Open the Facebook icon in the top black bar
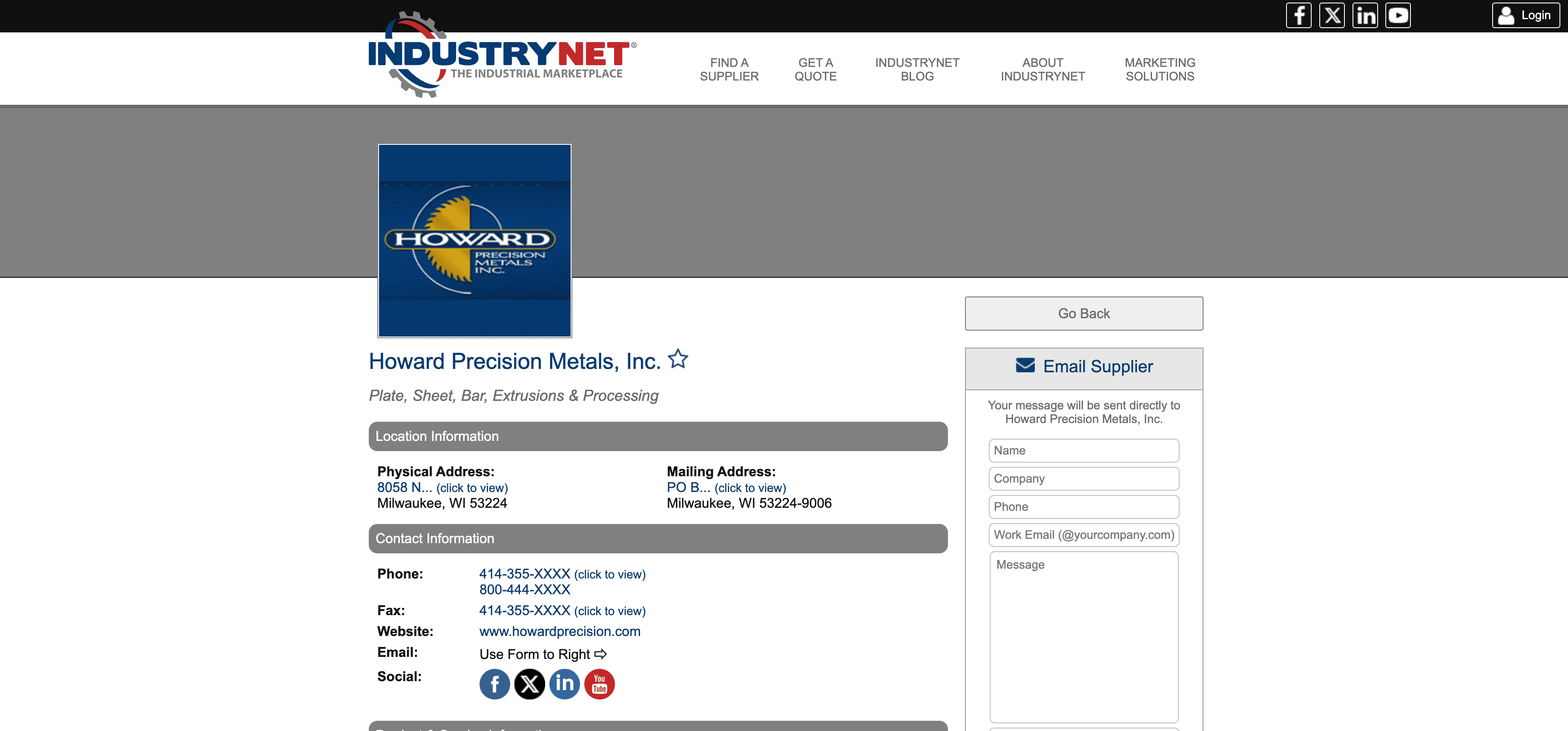Screen dimensions: 1568x731 1298,15
